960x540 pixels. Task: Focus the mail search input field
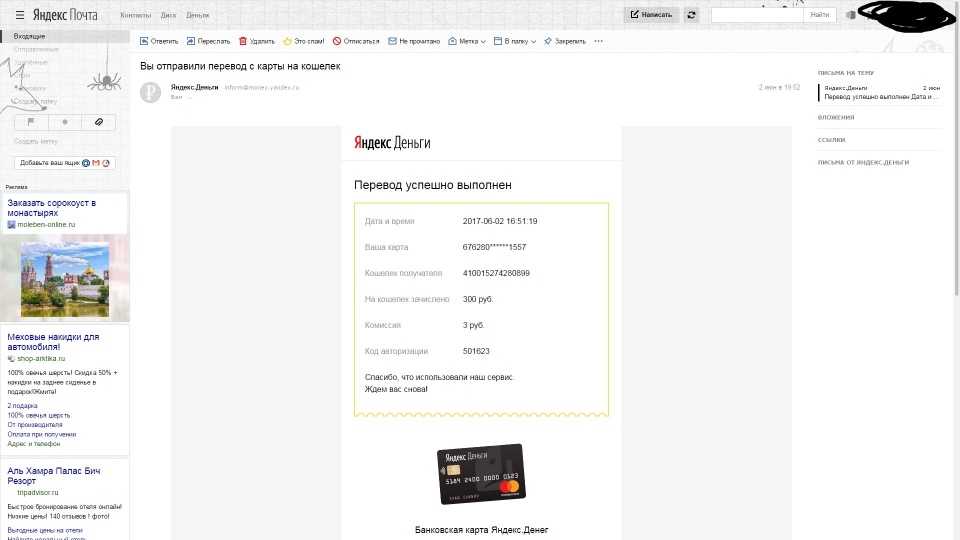(757, 15)
